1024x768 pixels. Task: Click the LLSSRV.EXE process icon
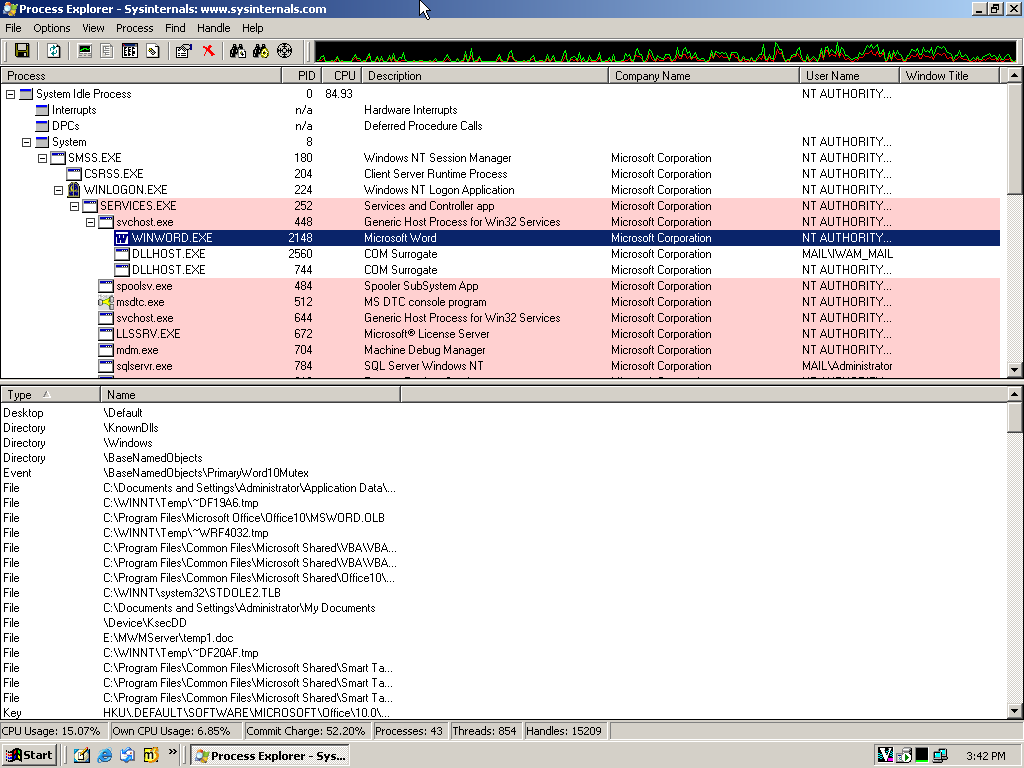coord(106,334)
